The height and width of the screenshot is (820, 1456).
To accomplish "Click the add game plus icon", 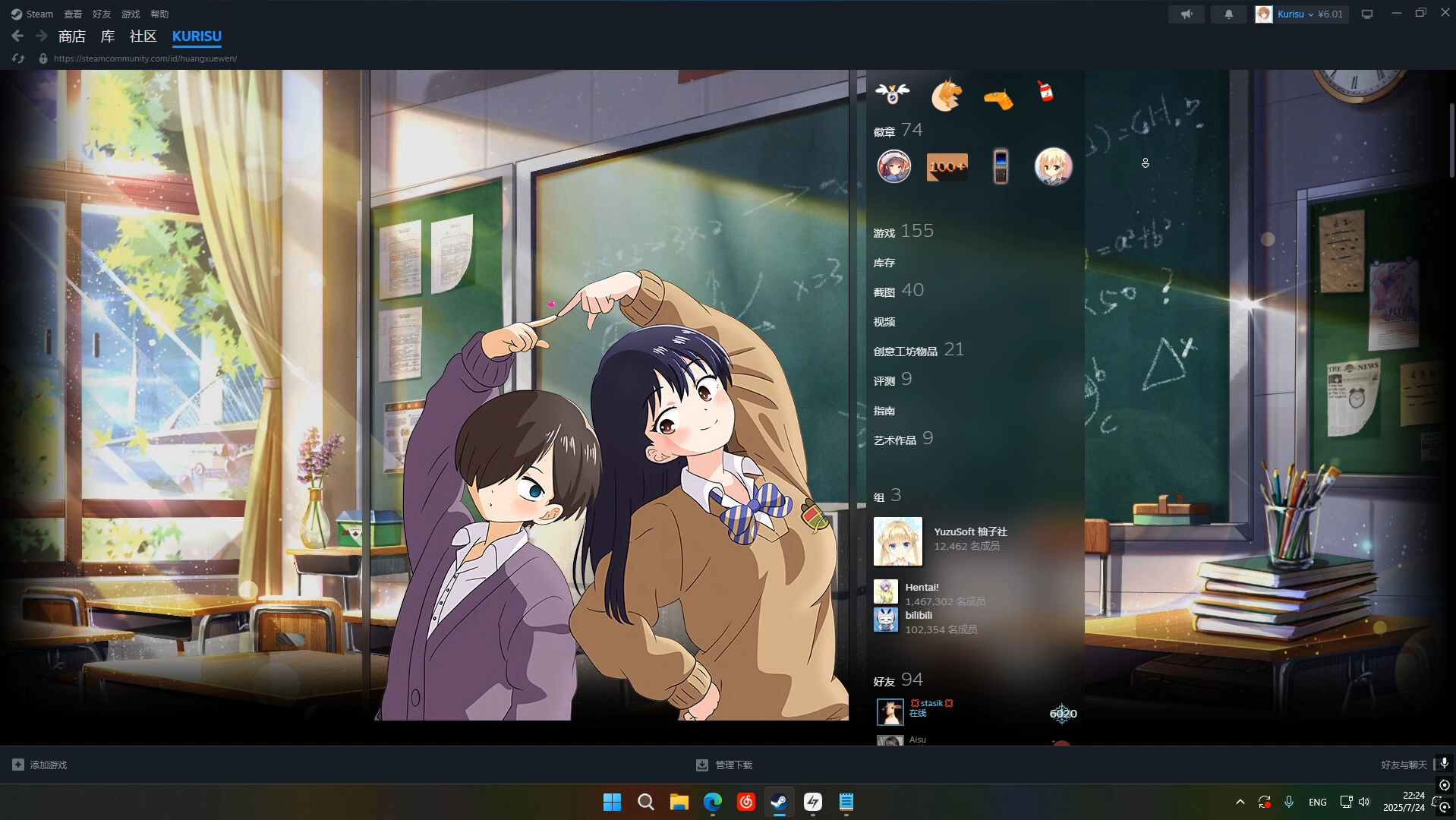I will [18, 765].
